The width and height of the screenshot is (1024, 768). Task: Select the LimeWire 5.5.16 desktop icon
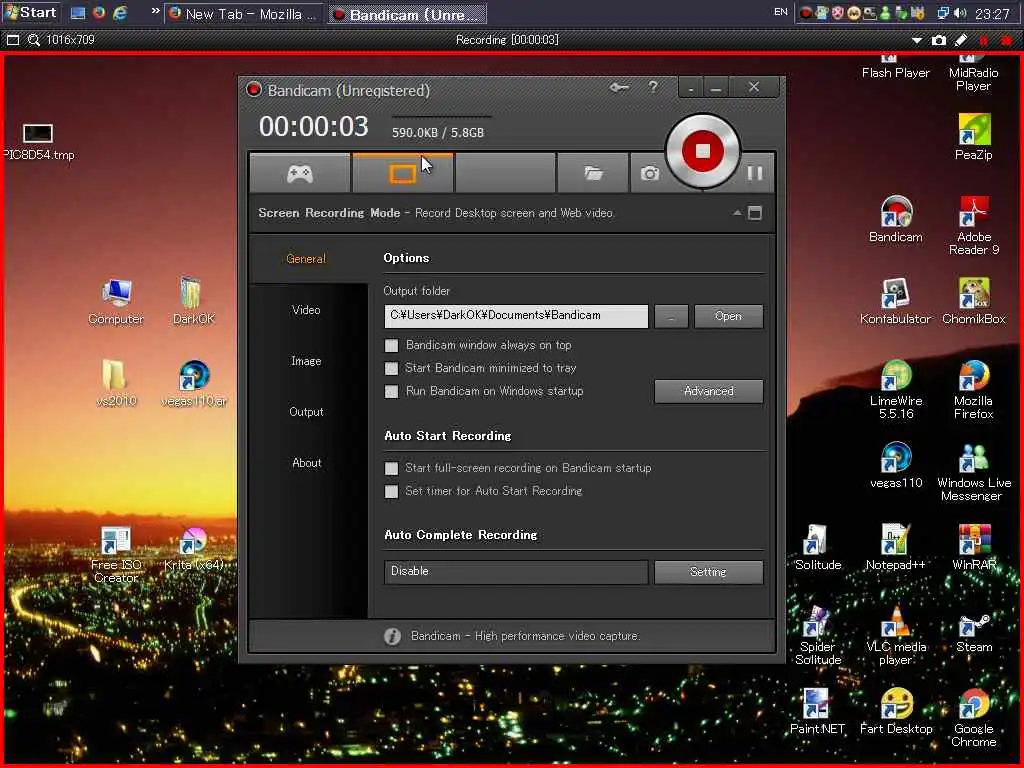[896, 389]
